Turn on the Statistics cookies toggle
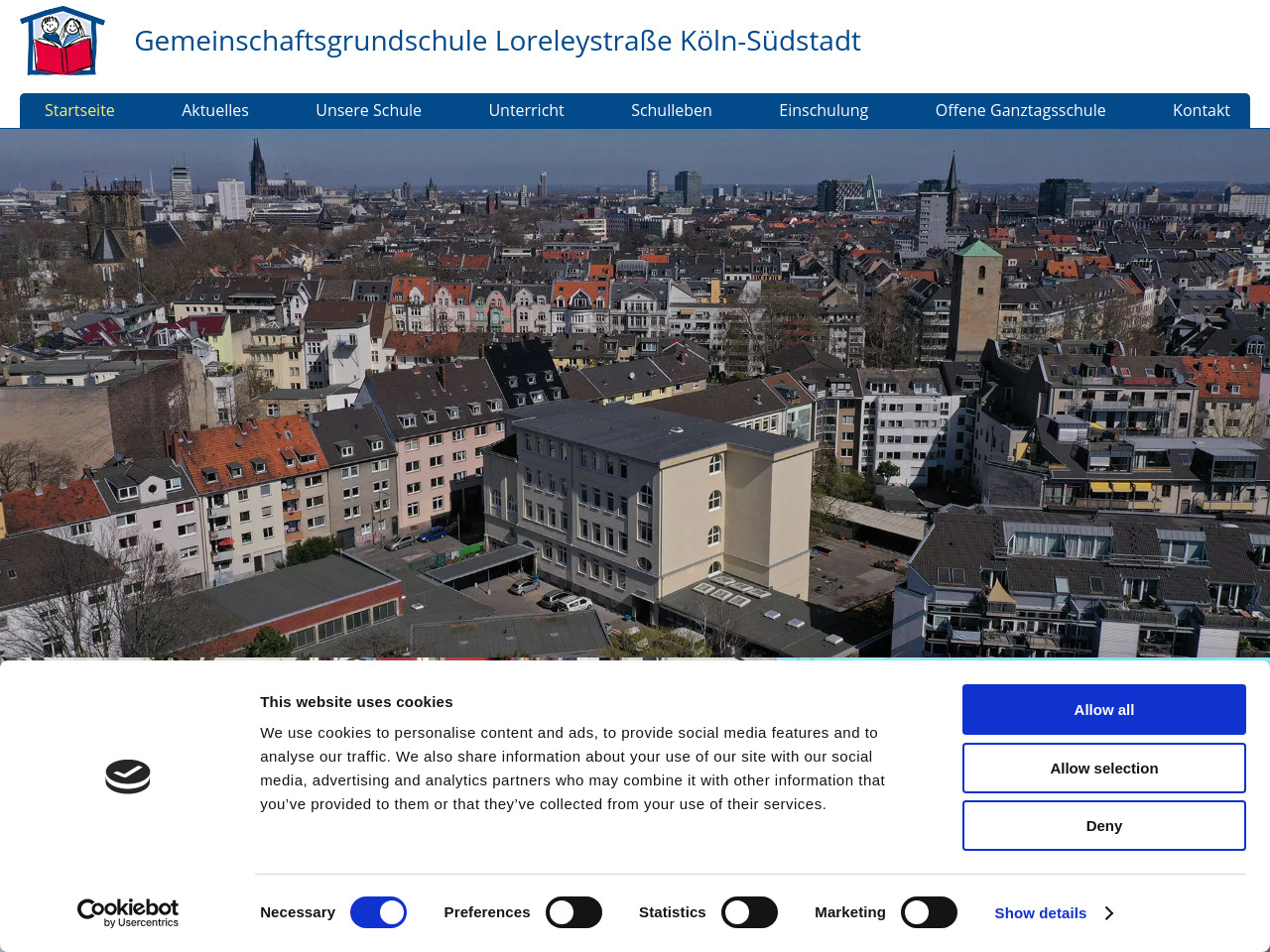This screenshot has width=1270, height=952. 749,912
